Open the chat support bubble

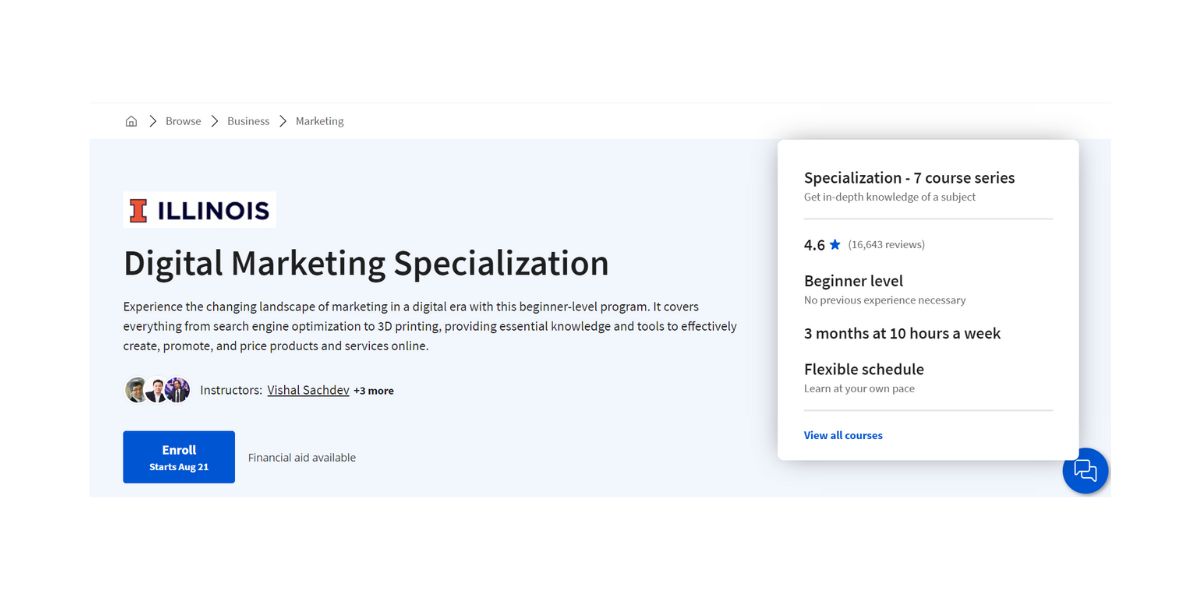1086,470
